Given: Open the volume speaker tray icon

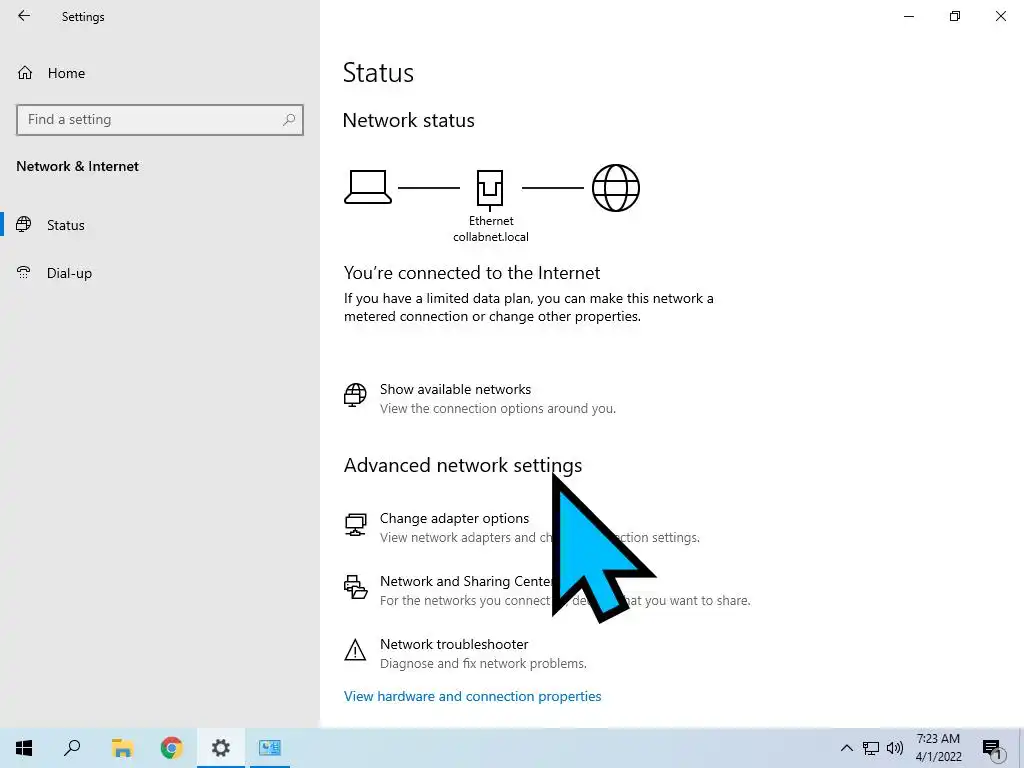Looking at the screenshot, I should (x=895, y=748).
